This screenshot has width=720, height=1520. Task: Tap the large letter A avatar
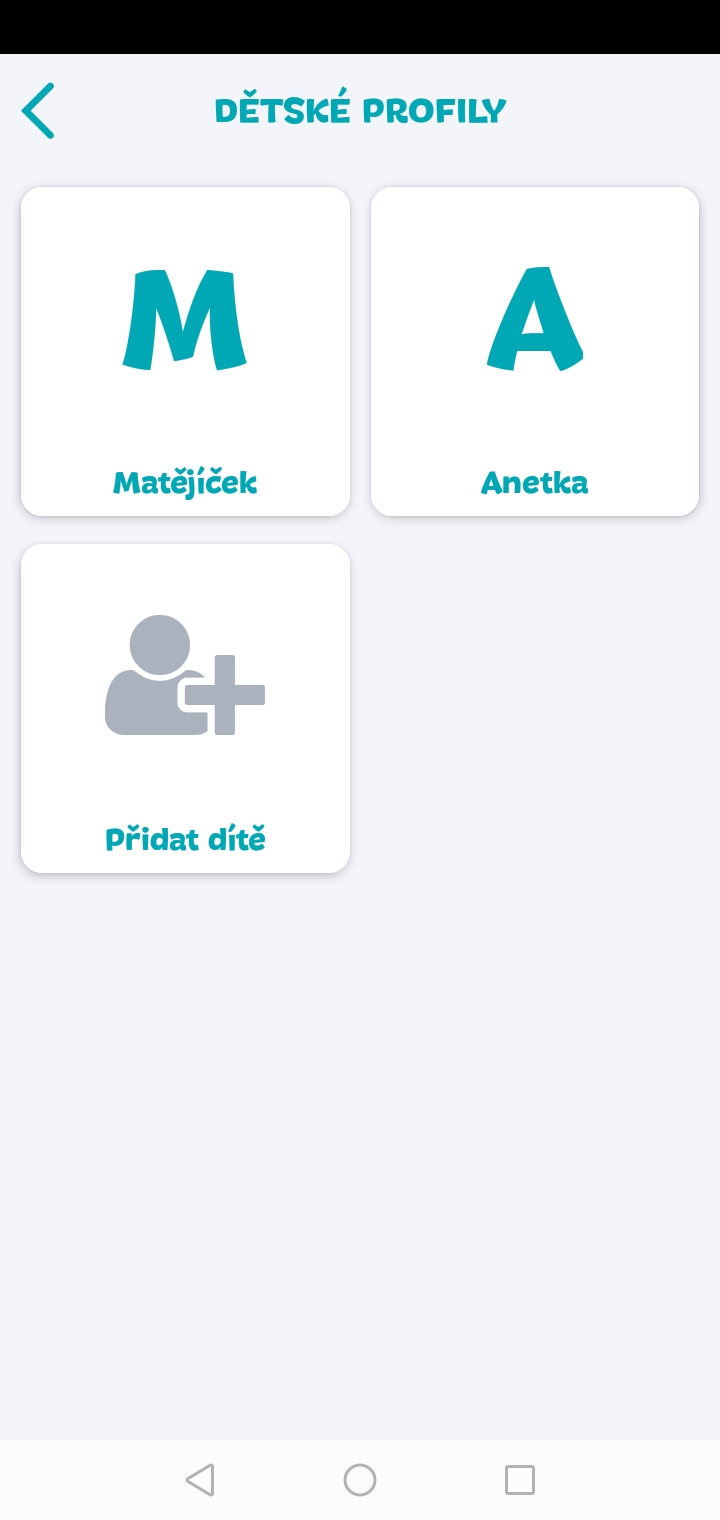tap(535, 319)
